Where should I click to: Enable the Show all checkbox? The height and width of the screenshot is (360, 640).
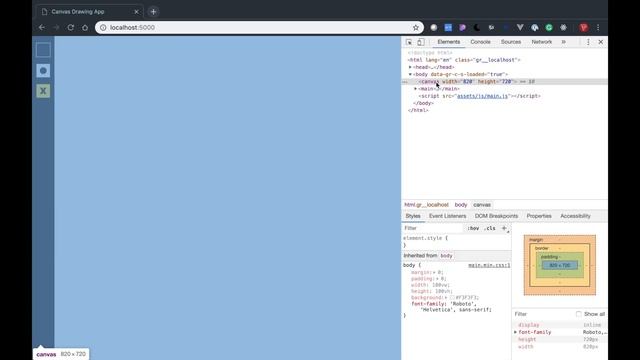coord(578,314)
